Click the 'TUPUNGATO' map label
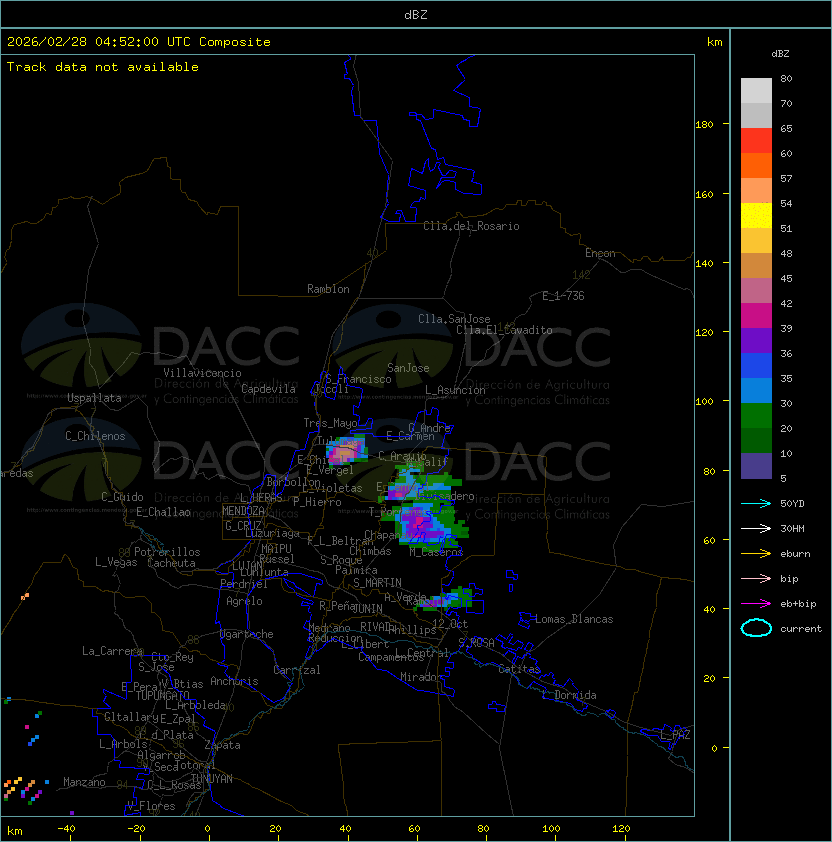832x842 pixels. pos(162,695)
